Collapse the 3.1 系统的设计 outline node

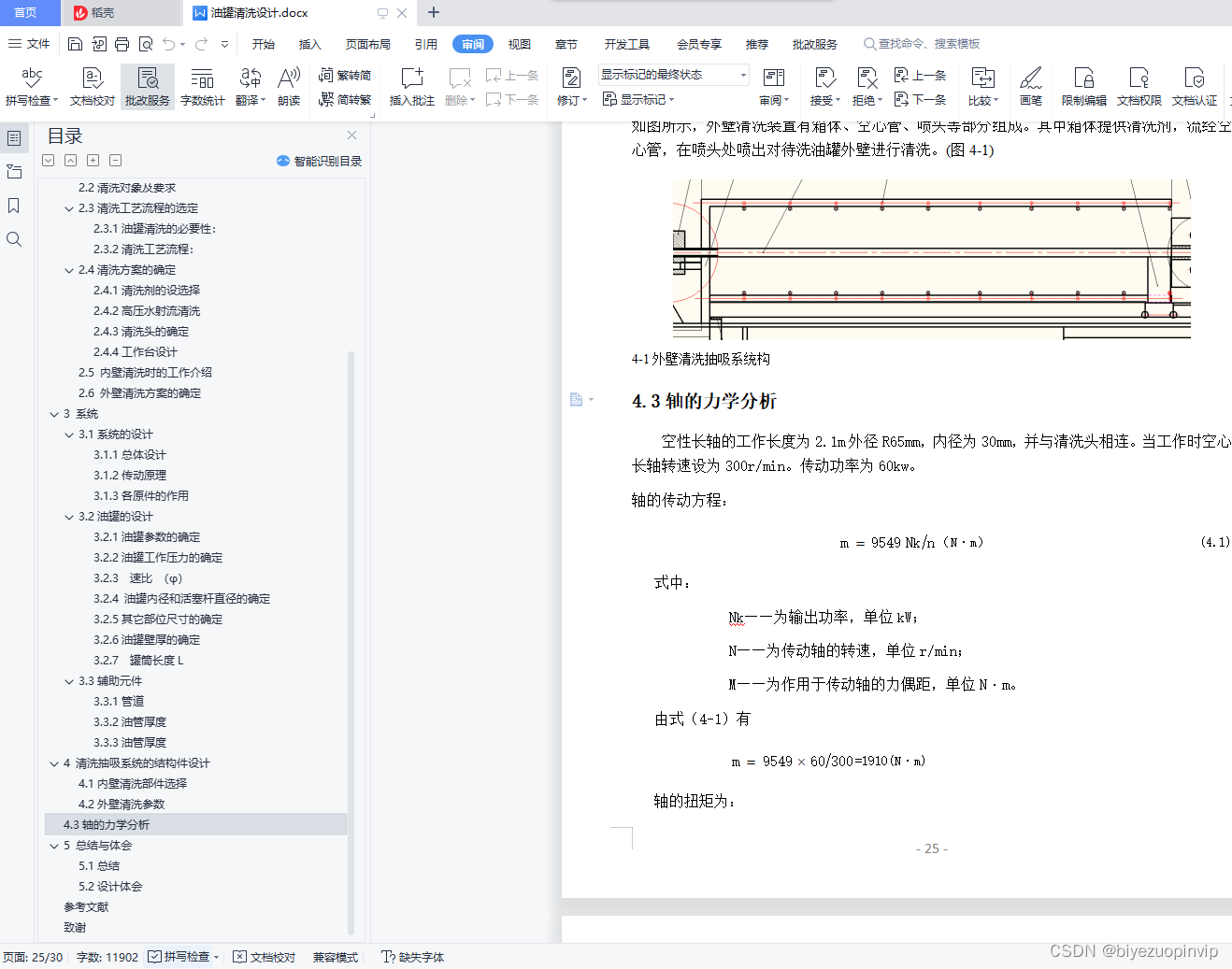(x=69, y=435)
